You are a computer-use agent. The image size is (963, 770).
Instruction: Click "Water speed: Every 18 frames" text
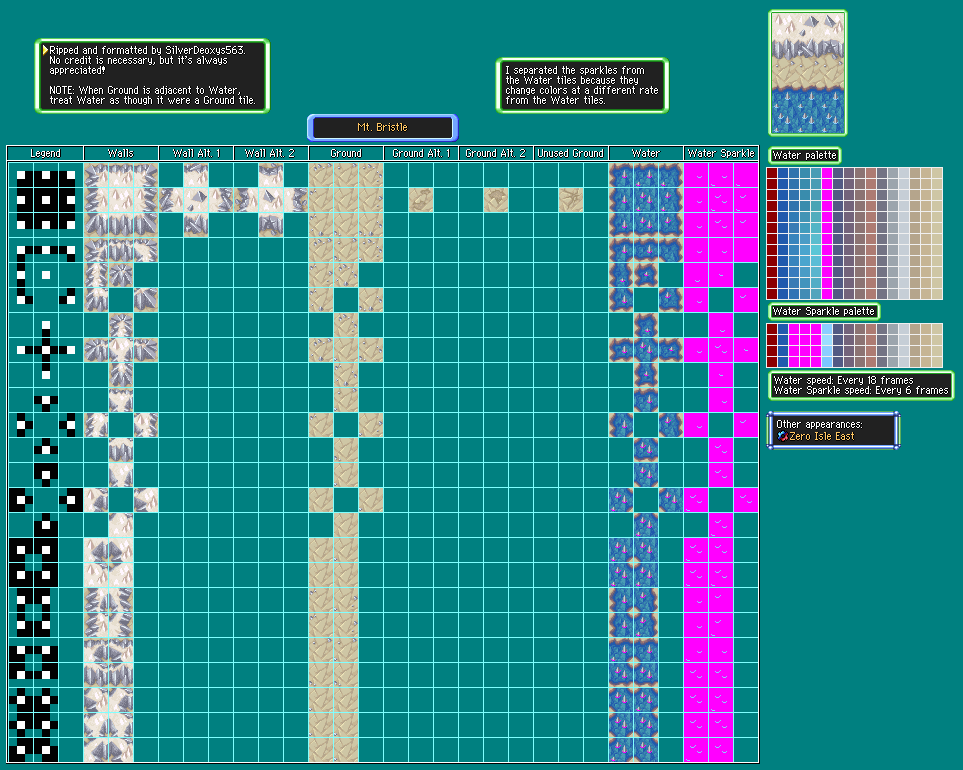[x=843, y=381]
